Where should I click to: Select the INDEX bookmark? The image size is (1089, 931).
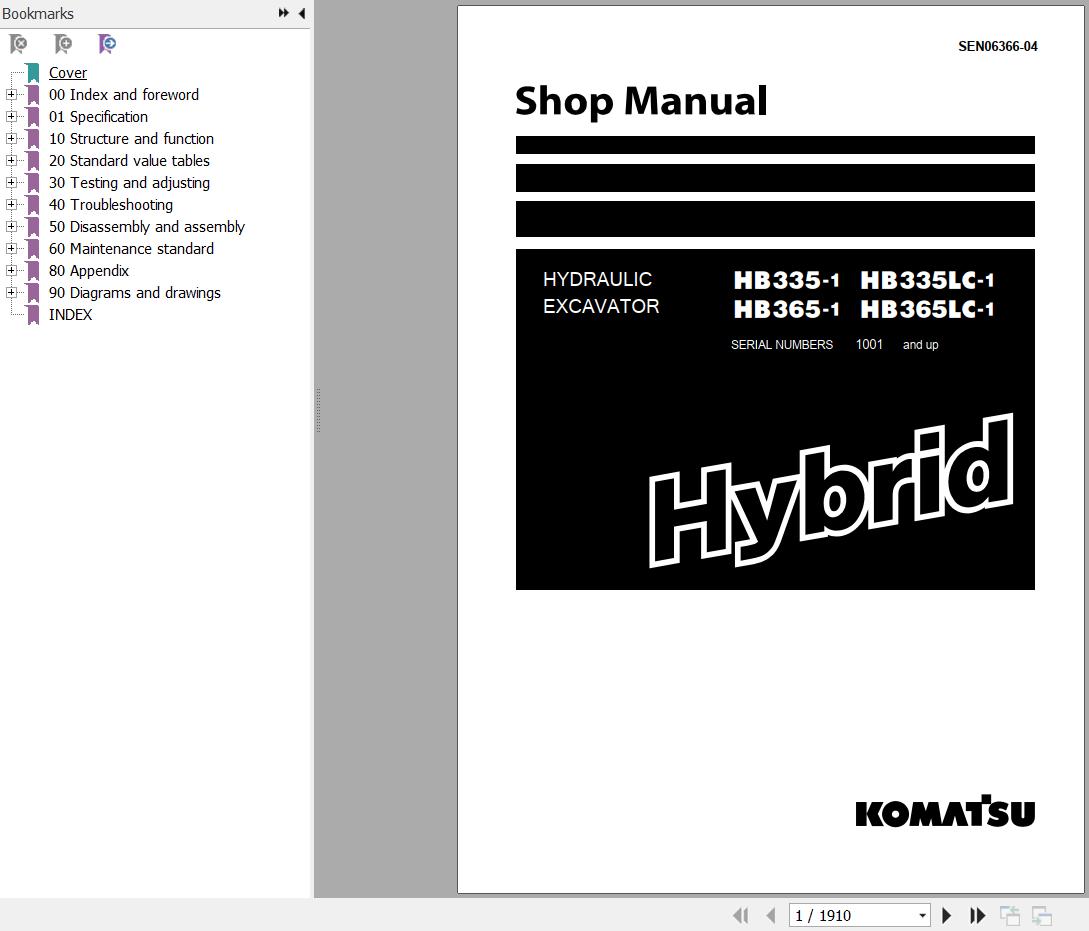tap(70, 315)
